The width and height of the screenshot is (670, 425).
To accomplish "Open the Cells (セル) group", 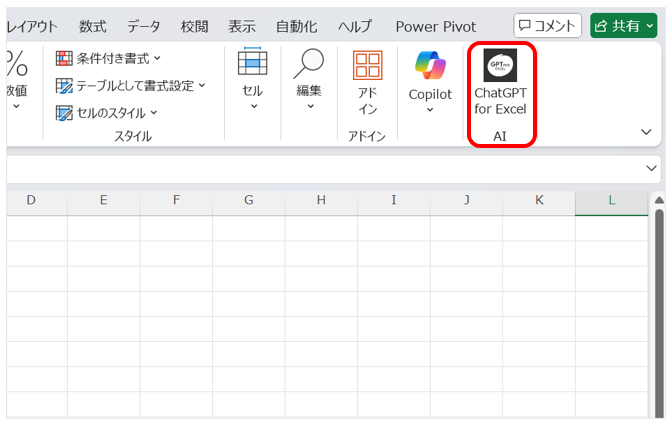I will click(x=253, y=78).
